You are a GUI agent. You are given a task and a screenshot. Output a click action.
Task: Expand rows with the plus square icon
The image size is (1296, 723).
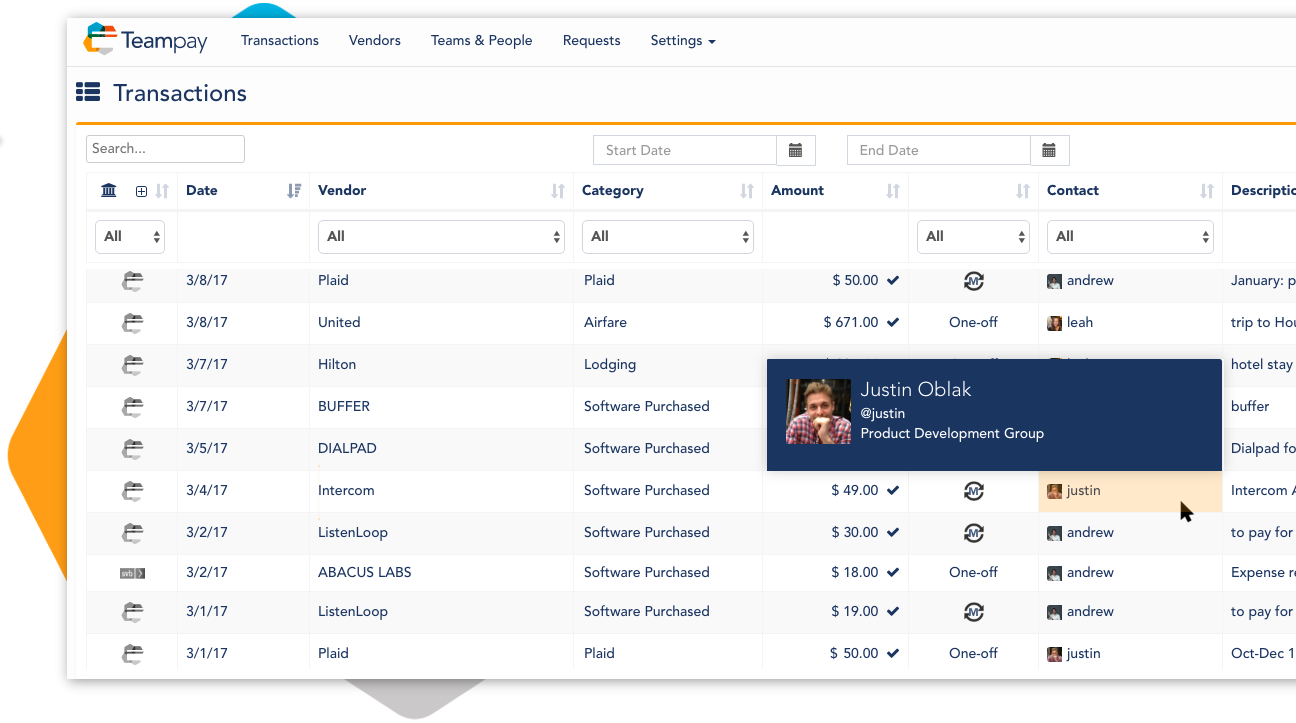[141, 191]
